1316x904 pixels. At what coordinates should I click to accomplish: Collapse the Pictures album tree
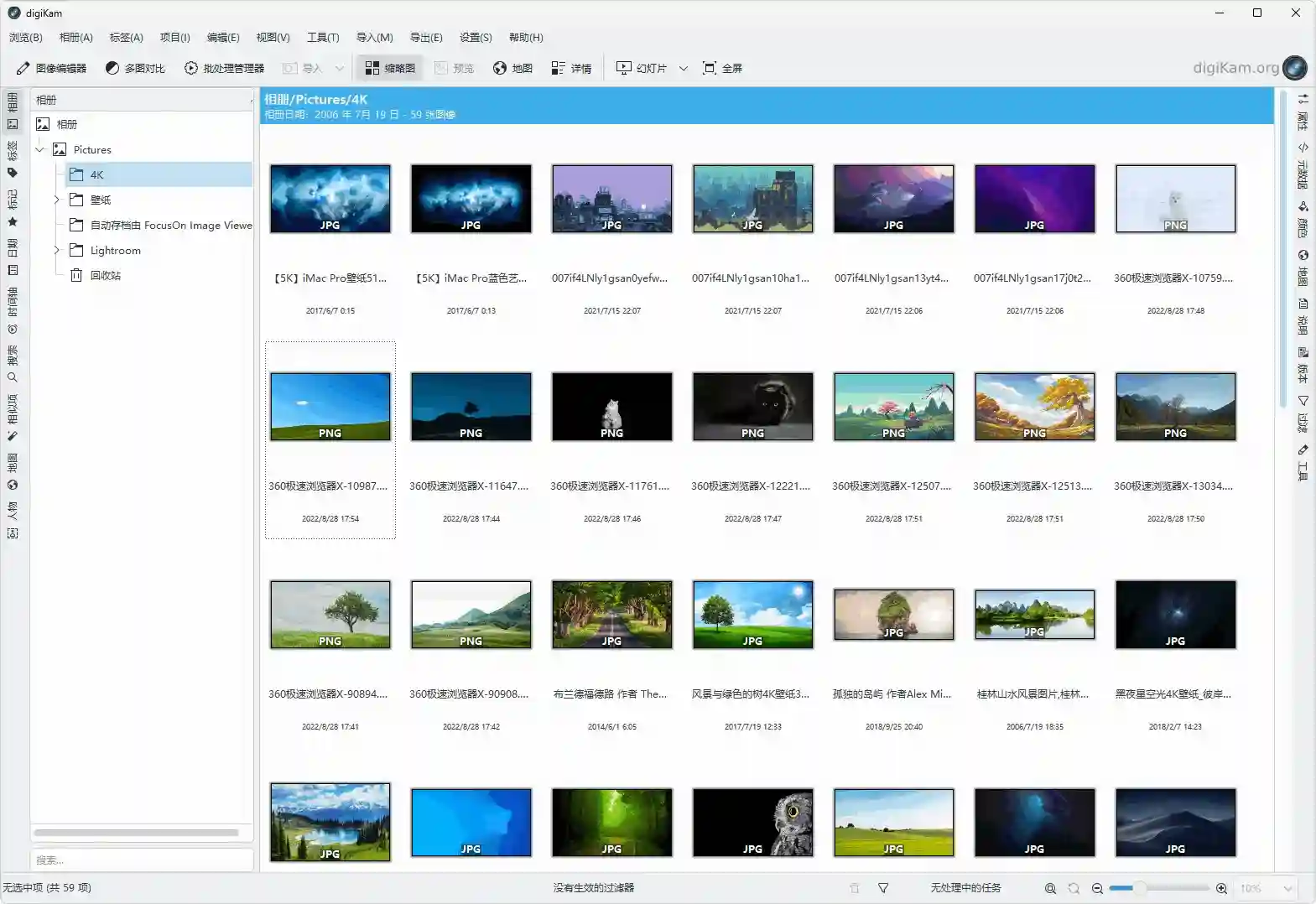(39, 149)
